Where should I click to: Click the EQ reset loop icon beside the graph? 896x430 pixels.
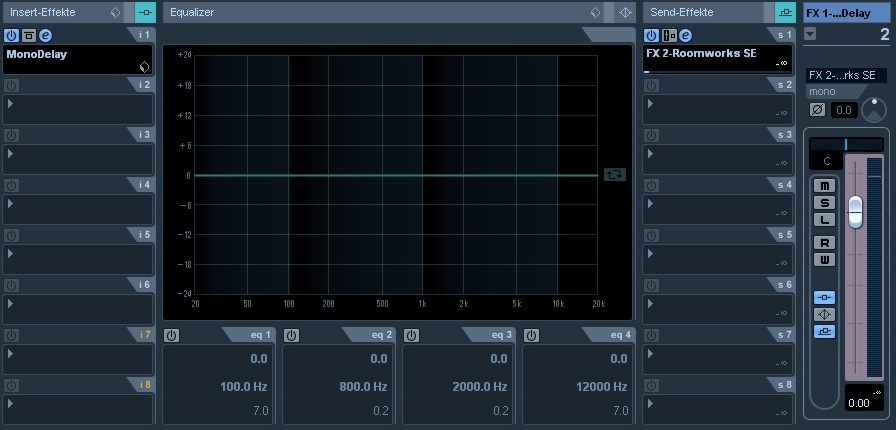click(614, 175)
